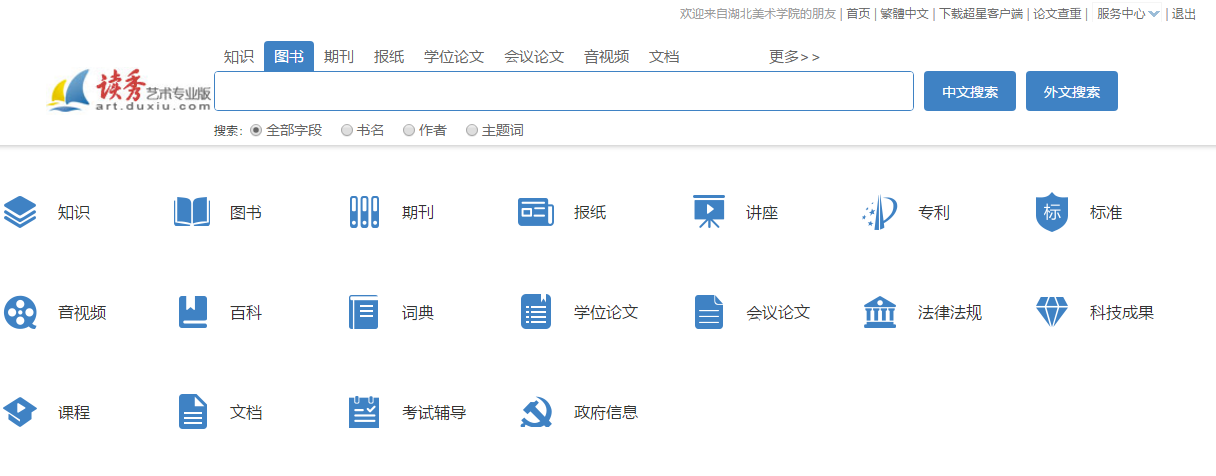Switch to 繁體中文 version
Screen dimensions: 1216x476
coord(904,14)
